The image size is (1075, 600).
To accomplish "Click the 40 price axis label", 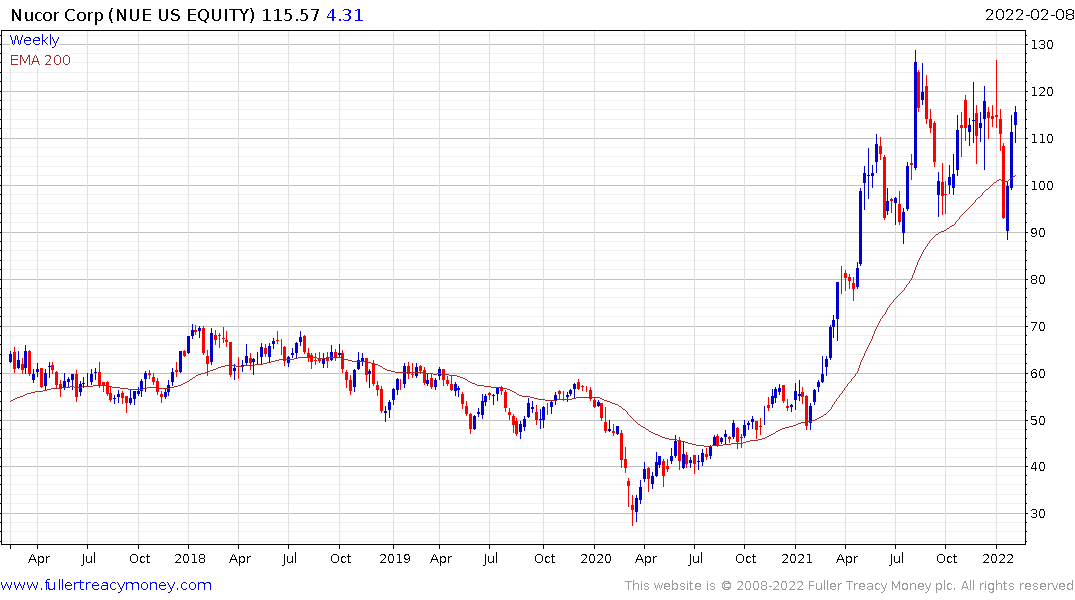I will pyautogui.click(x=1038, y=466).
